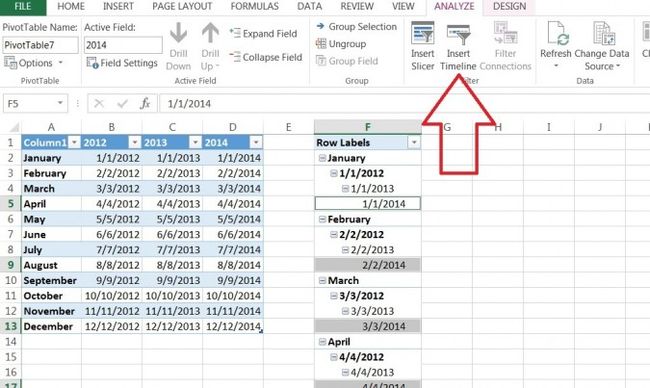Open the Column1 header filter dropdown
Screen dimensions: 650x388
pyautogui.click(x=74, y=143)
